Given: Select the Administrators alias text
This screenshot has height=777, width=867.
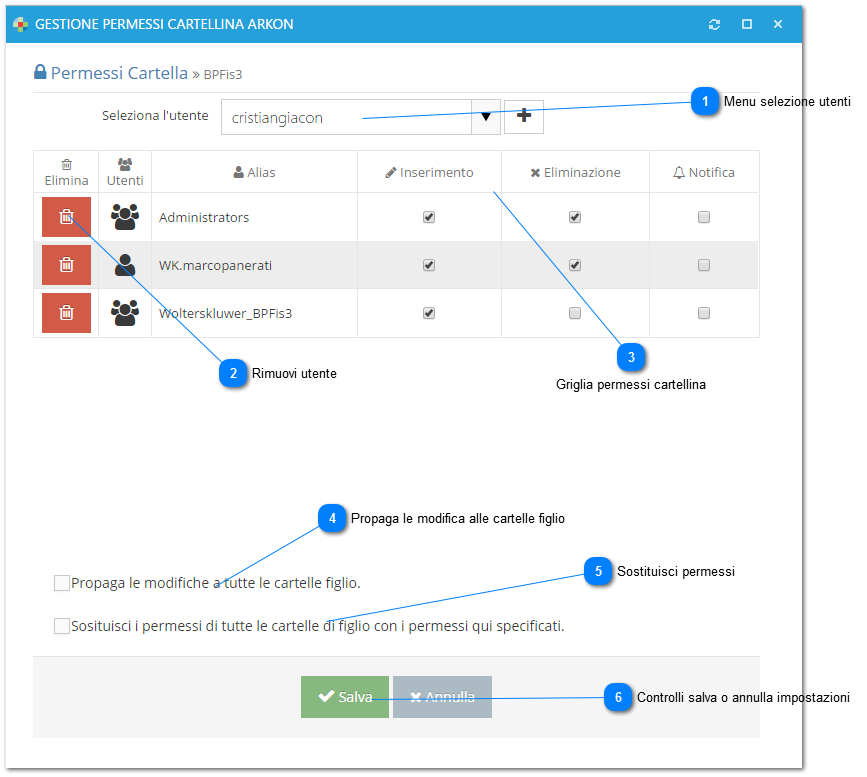Looking at the screenshot, I should point(204,217).
